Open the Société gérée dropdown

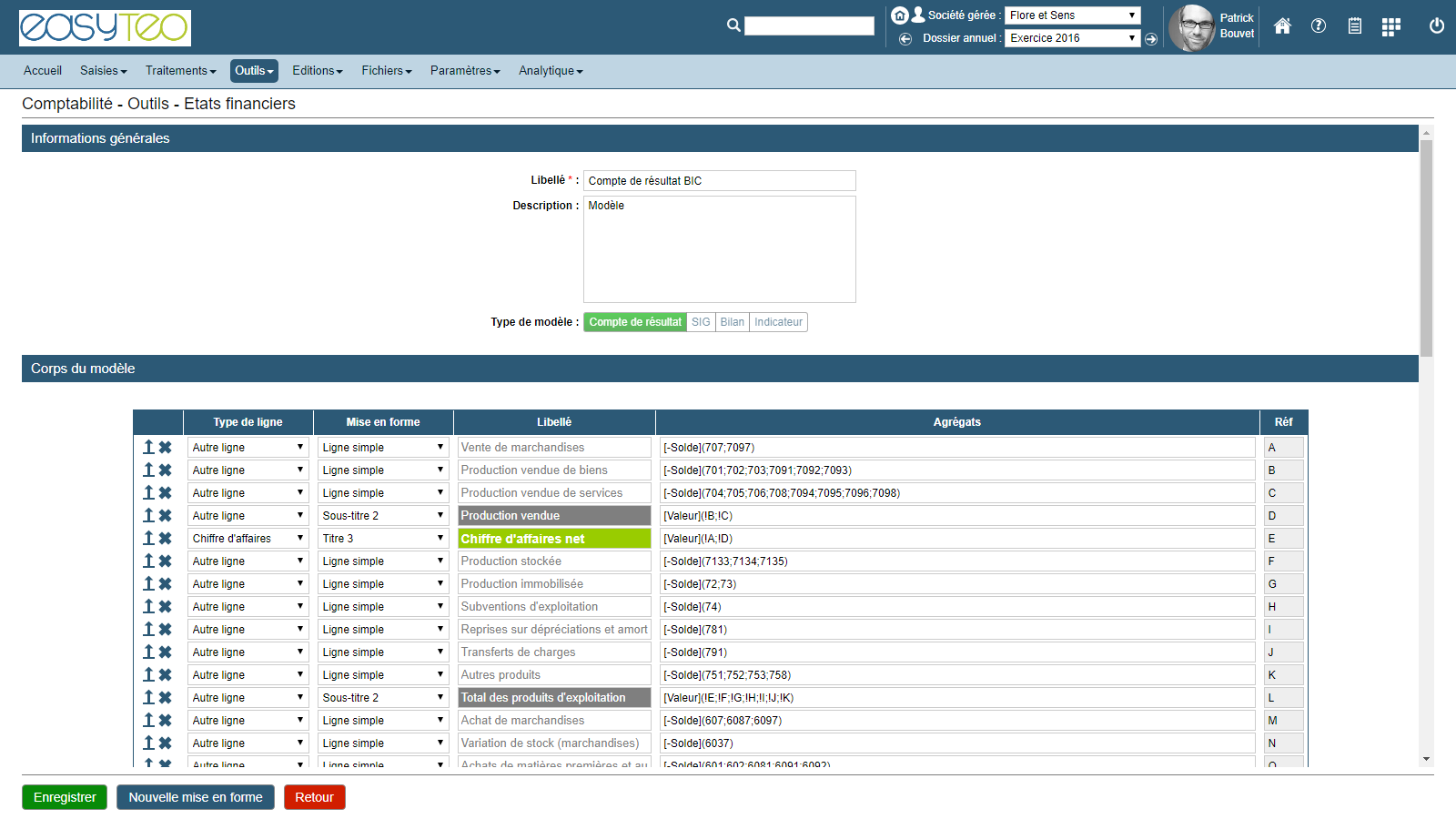(x=1072, y=15)
